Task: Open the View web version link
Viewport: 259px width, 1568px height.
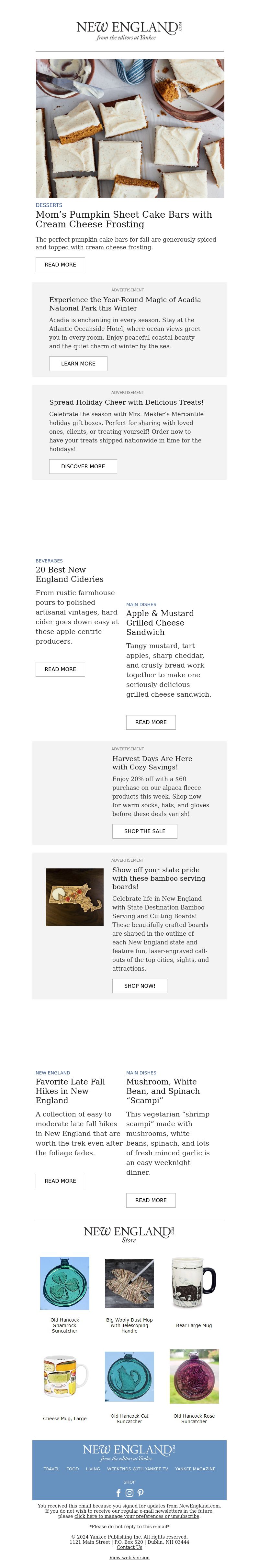Action: tap(129, 1558)
